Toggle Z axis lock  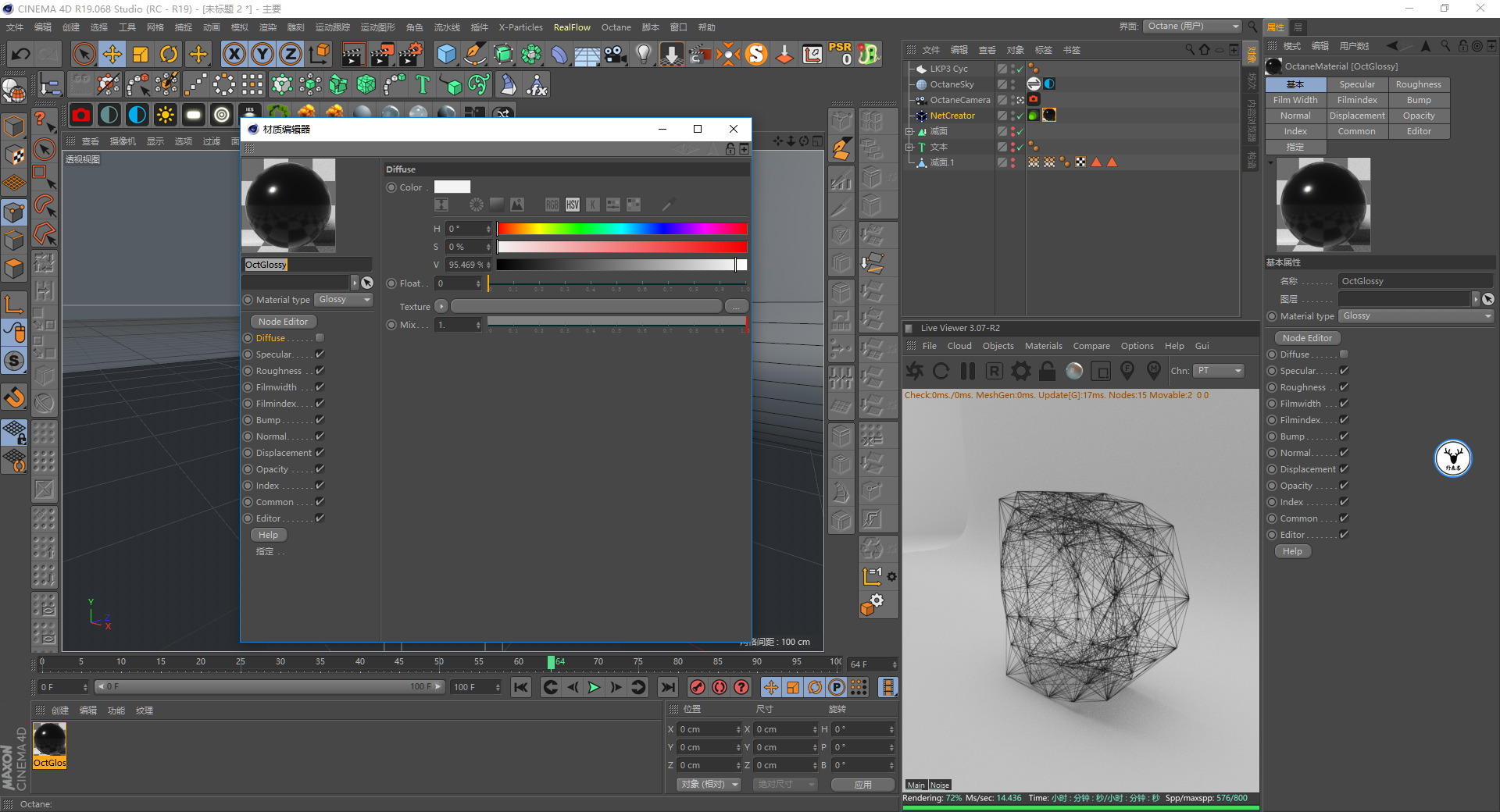(290, 54)
